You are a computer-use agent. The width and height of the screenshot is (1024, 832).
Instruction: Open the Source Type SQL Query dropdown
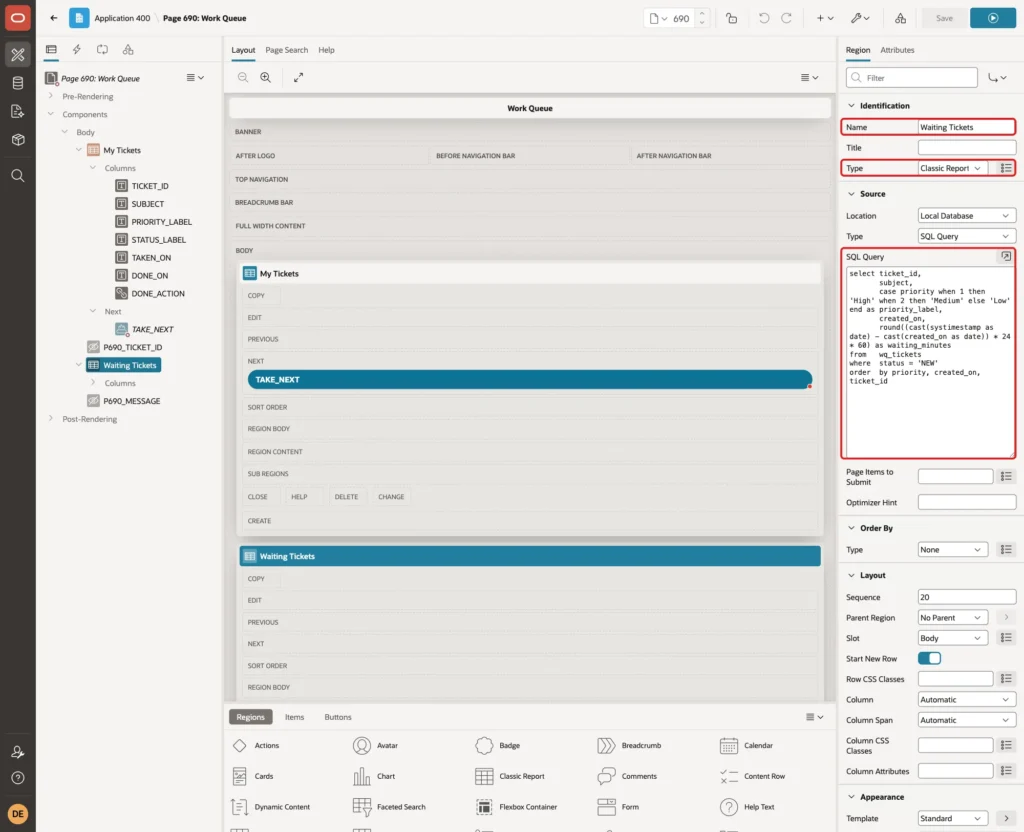tap(967, 236)
